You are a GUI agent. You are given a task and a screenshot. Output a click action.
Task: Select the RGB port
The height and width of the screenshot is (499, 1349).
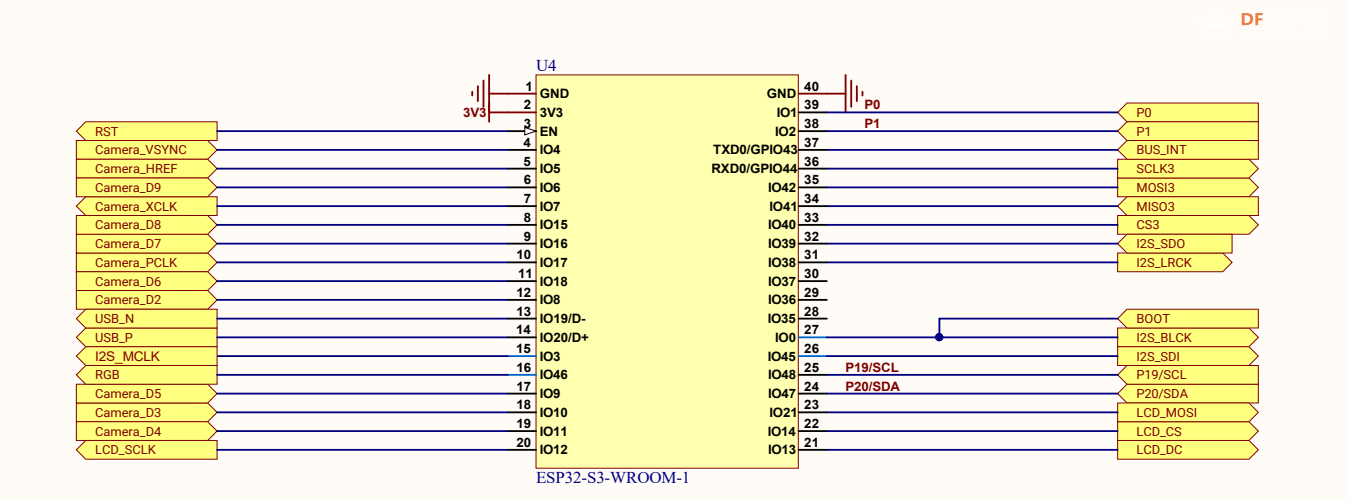click(147, 375)
